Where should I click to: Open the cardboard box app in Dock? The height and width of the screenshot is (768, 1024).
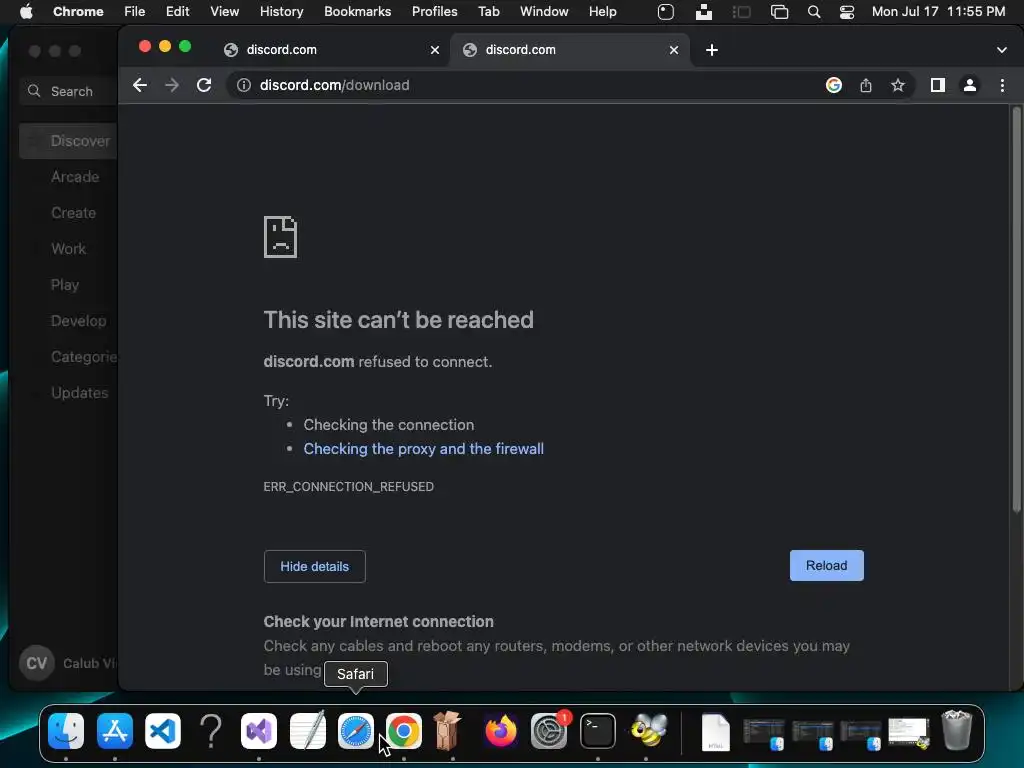pyautogui.click(x=447, y=731)
